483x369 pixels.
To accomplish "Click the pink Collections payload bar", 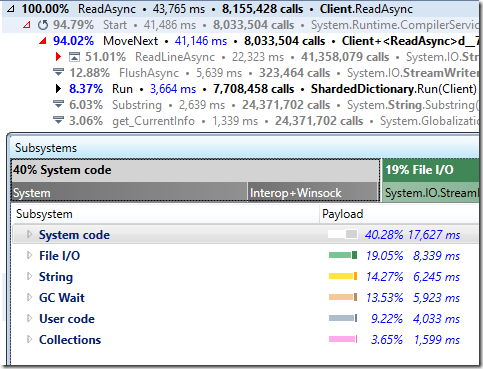I will [343, 339].
